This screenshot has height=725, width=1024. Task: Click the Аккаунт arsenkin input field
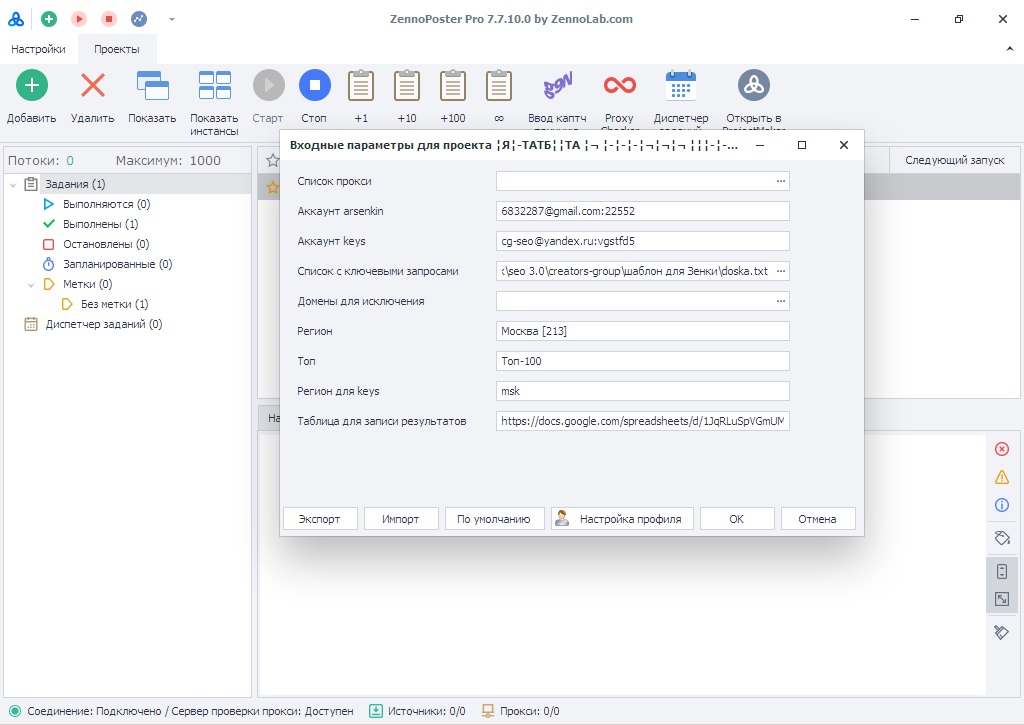(x=643, y=211)
